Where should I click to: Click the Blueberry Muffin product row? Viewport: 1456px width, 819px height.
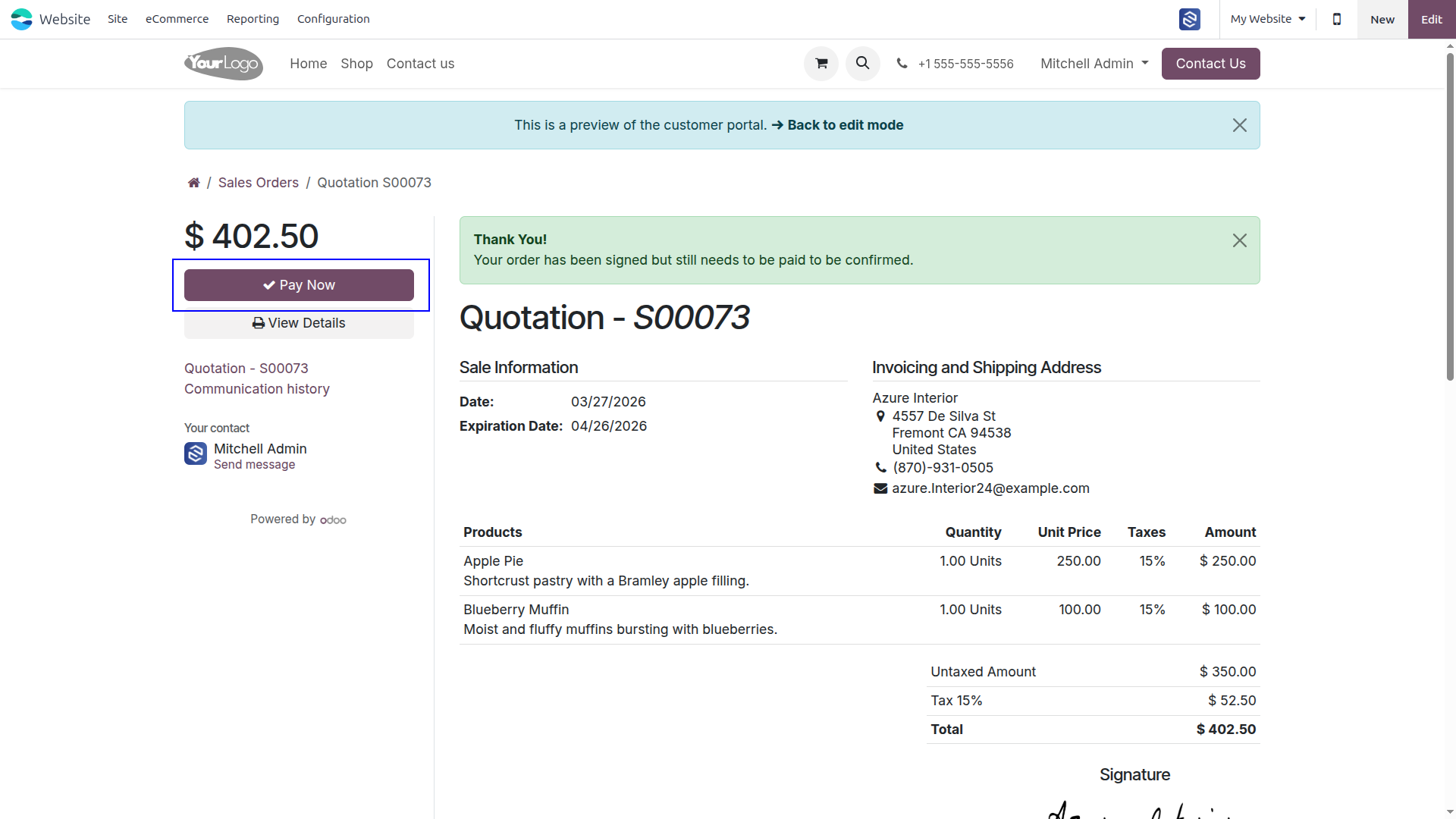tap(859, 620)
